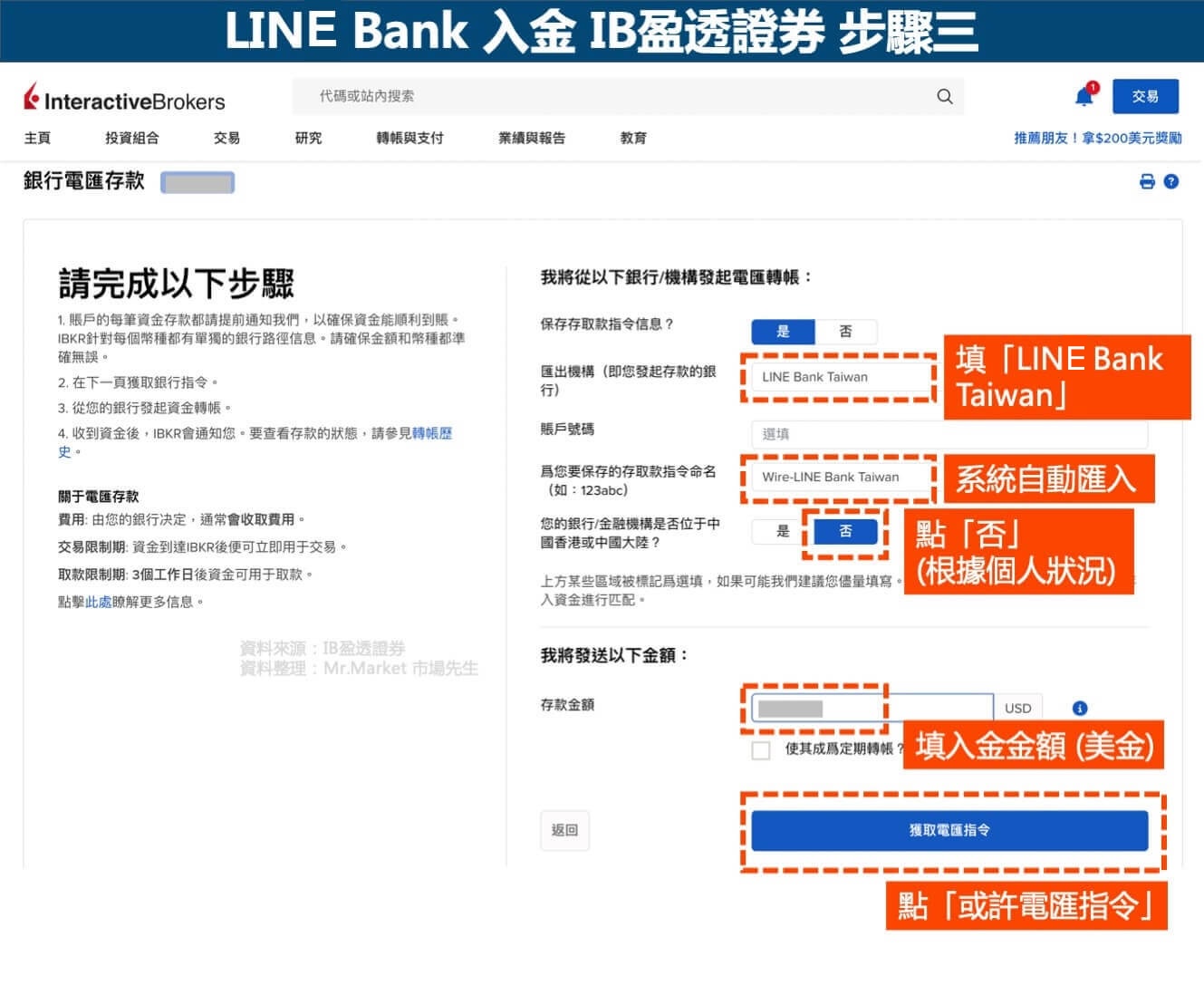Click the 我將發送以下金額 heading
Image resolution: width=1204 pixels, height=995 pixels.
click(x=614, y=655)
